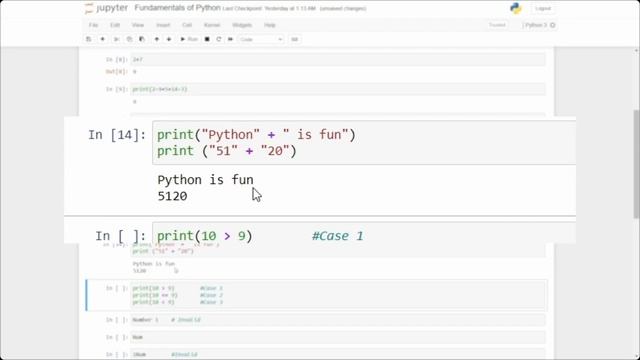Move the selected cell up
This screenshot has width=640, height=360.
(156, 39)
